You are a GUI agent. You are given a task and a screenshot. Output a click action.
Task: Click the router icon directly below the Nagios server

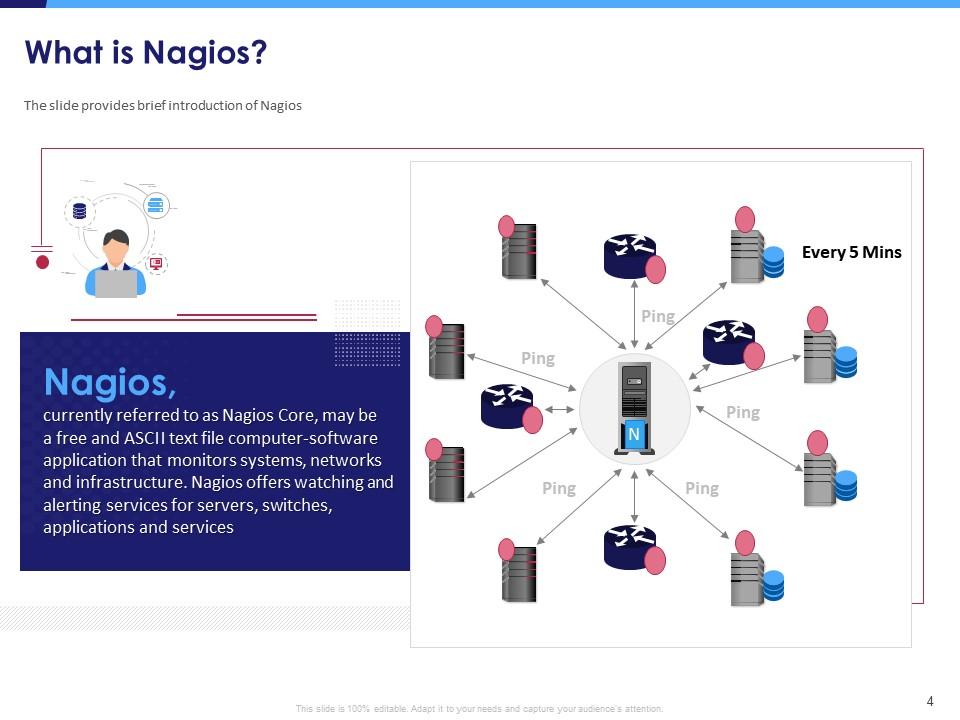(630, 547)
